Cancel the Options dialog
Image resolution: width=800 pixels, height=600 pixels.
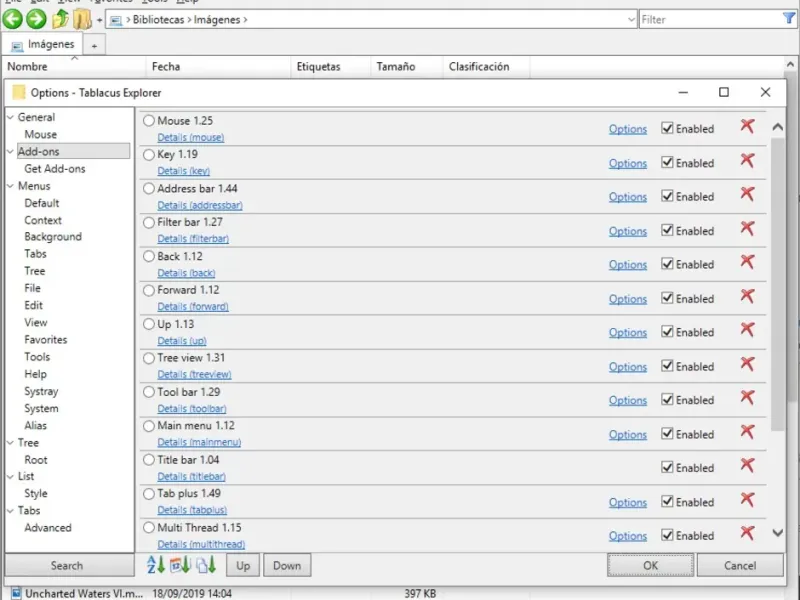[740, 565]
